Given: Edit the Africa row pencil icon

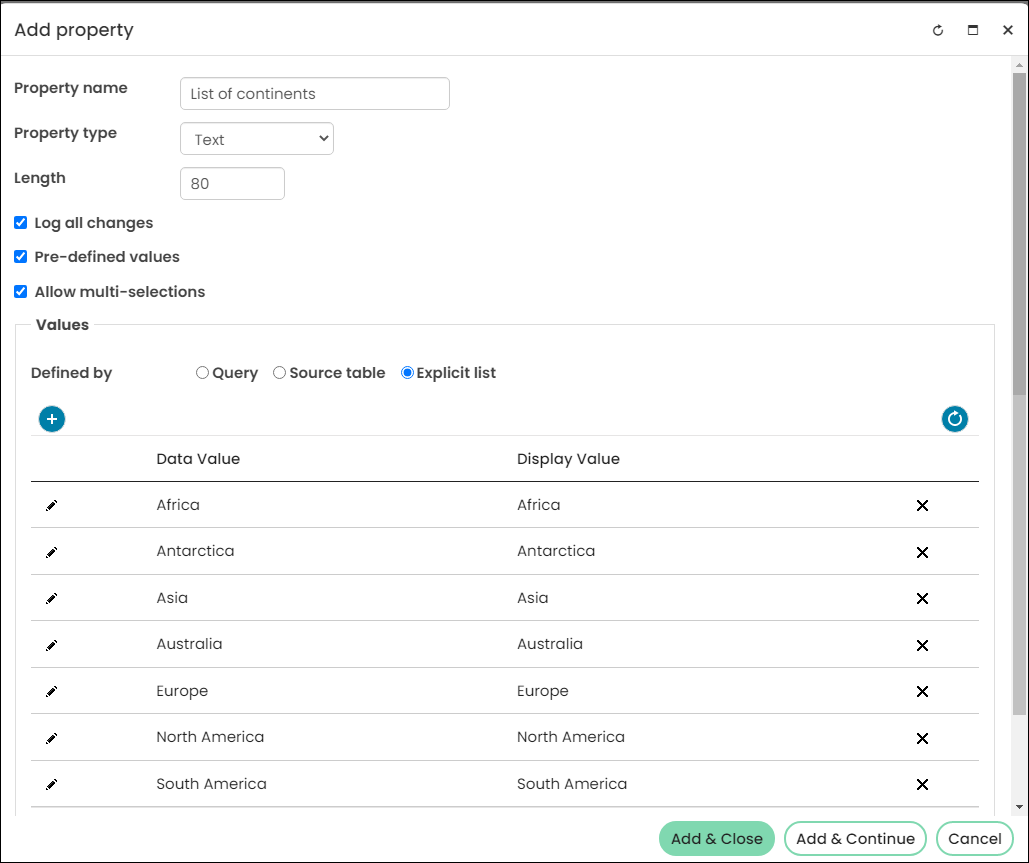Looking at the screenshot, I should [51, 505].
